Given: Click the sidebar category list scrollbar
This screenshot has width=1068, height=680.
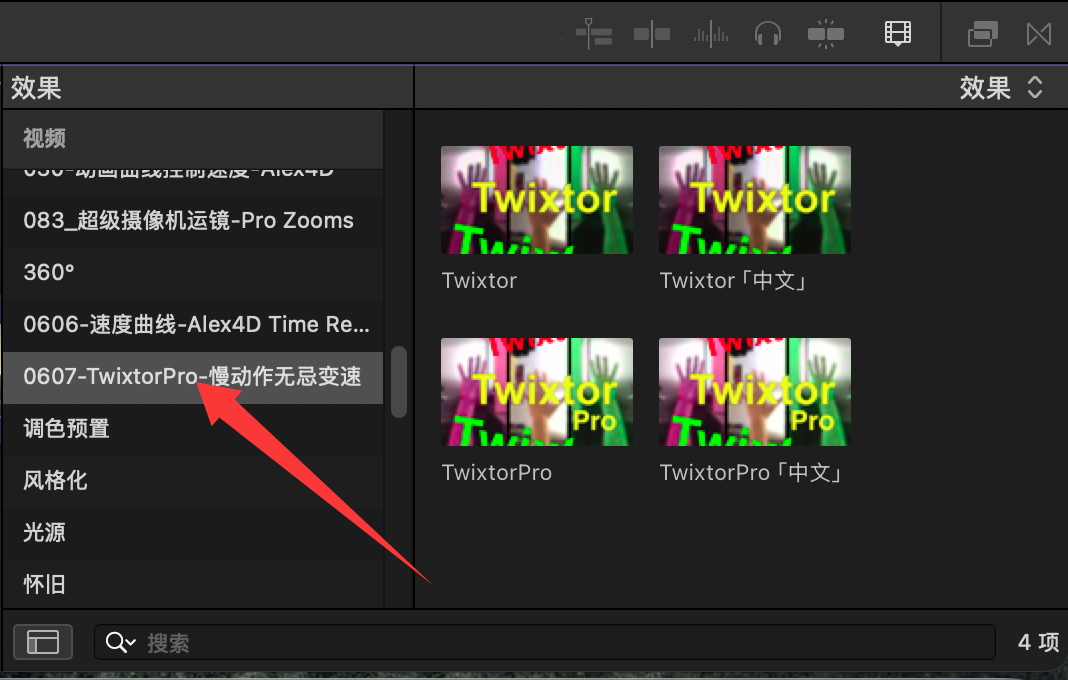Looking at the screenshot, I should click(x=399, y=382).
